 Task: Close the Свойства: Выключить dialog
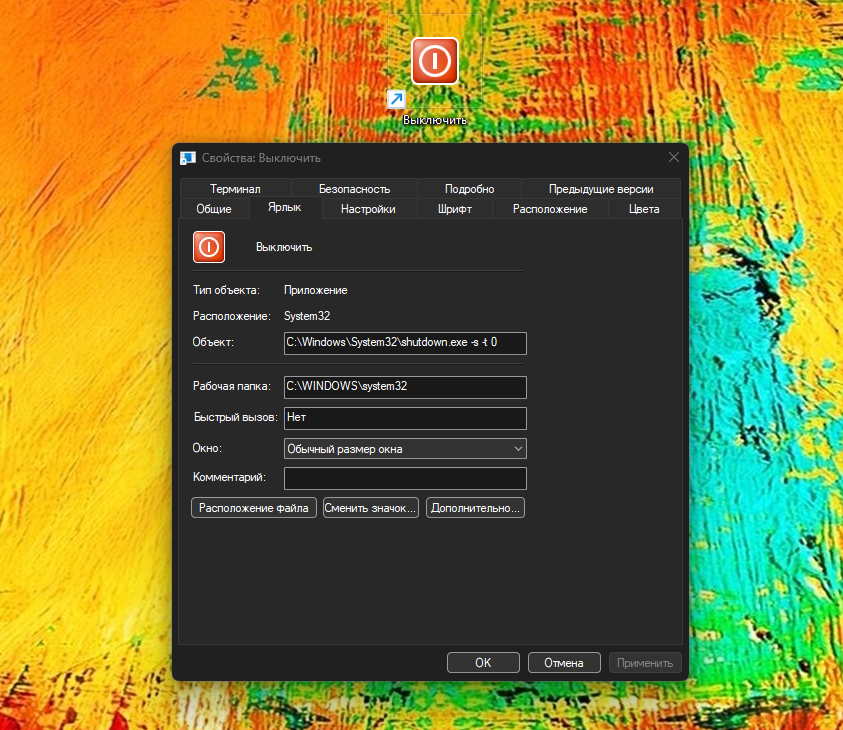[674, 157]
